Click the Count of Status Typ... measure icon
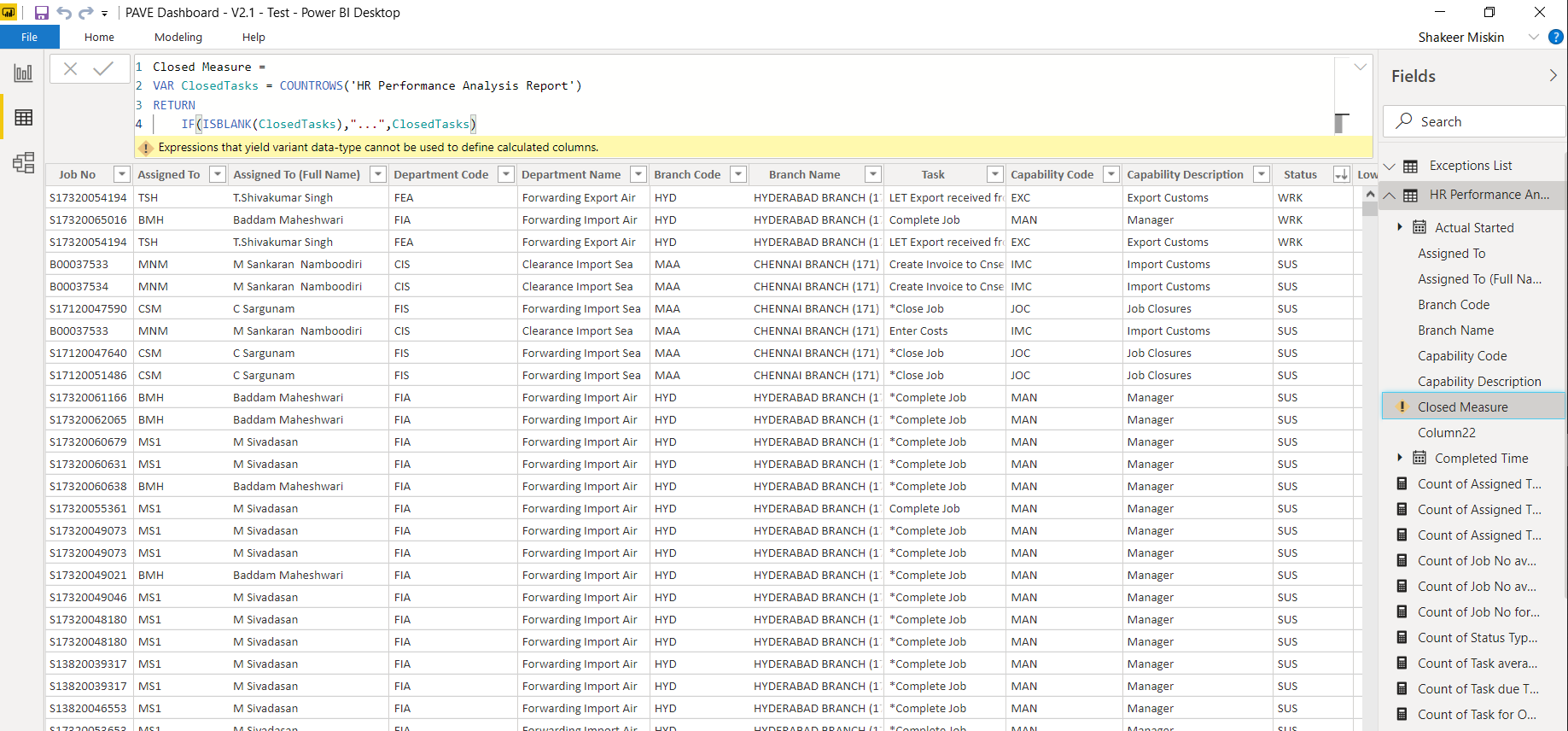Viewport: 1568px width, 731px height. click(x=1402, y=637)
